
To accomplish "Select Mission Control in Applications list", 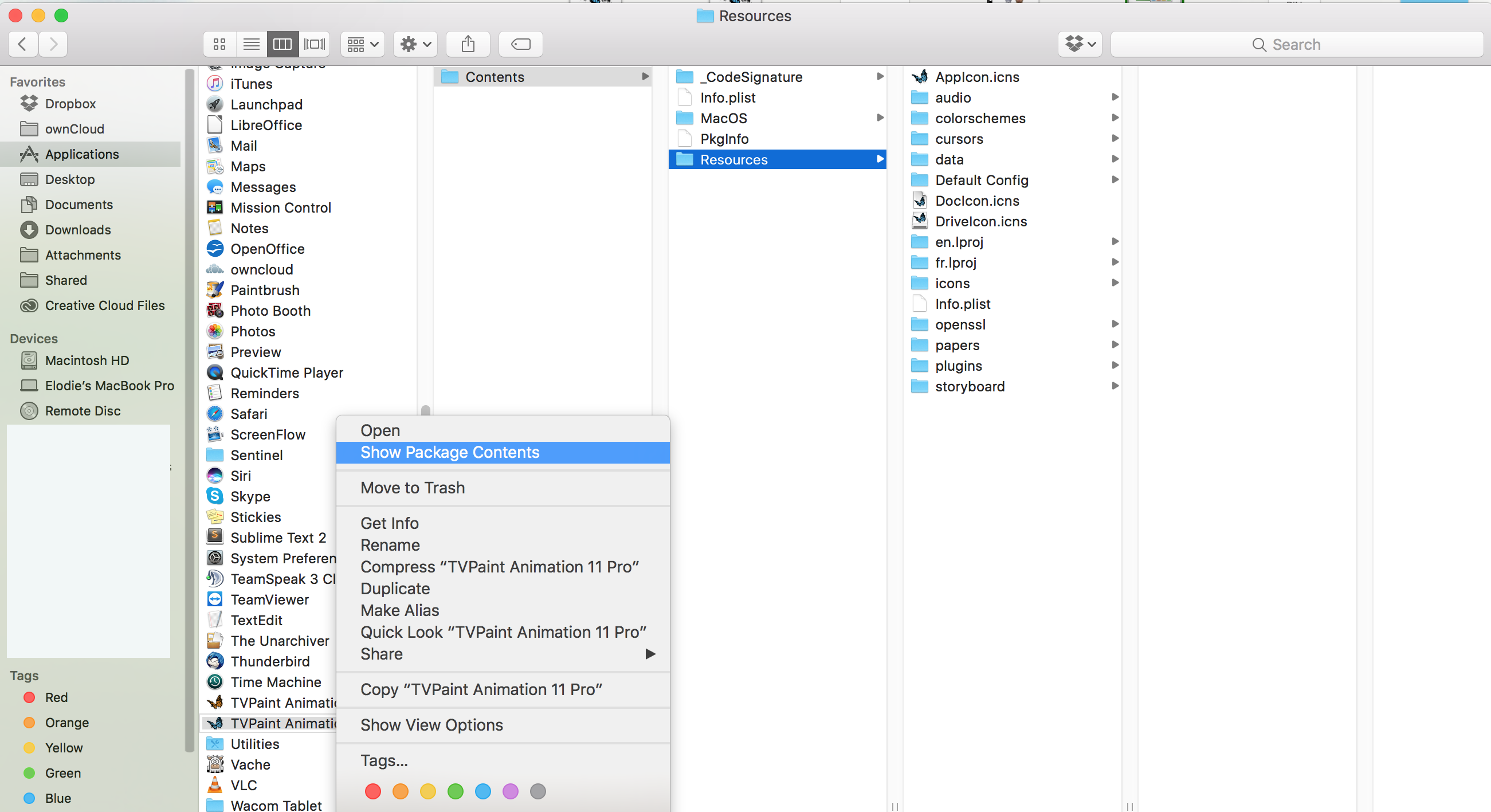I will click(308, 207).
